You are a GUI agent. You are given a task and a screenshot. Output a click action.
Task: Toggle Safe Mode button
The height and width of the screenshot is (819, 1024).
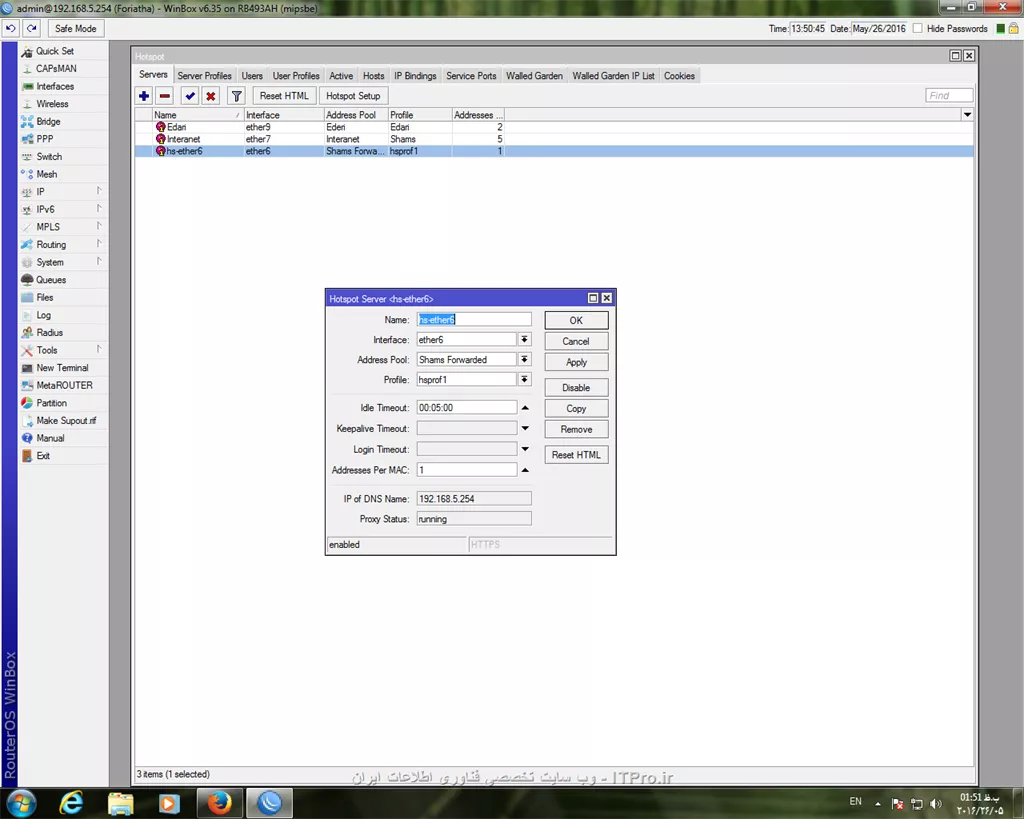tap(76, 29)
